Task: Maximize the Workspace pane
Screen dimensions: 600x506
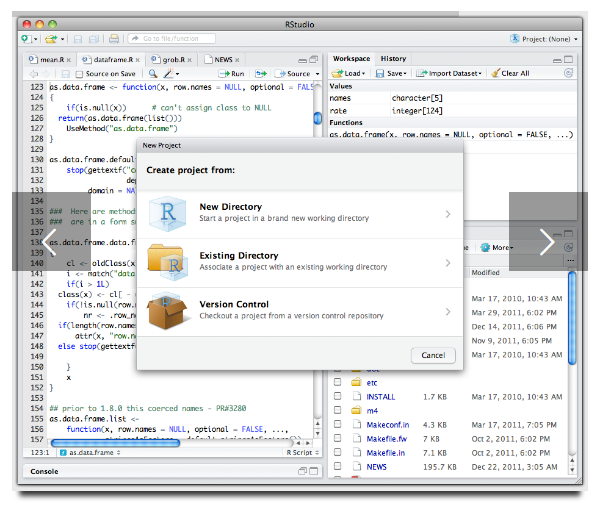Action: 569,59
